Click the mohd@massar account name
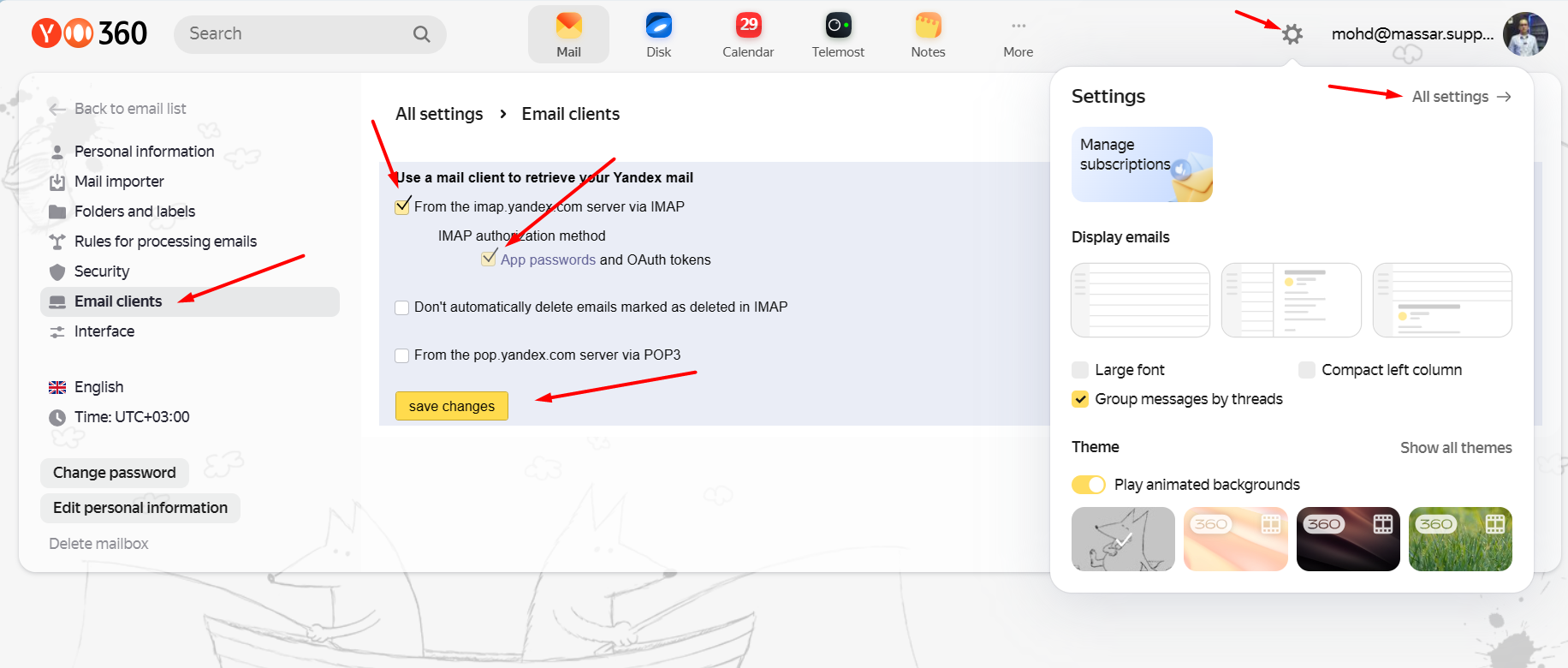This screenshot has width=1568, height=668. 1412,34
